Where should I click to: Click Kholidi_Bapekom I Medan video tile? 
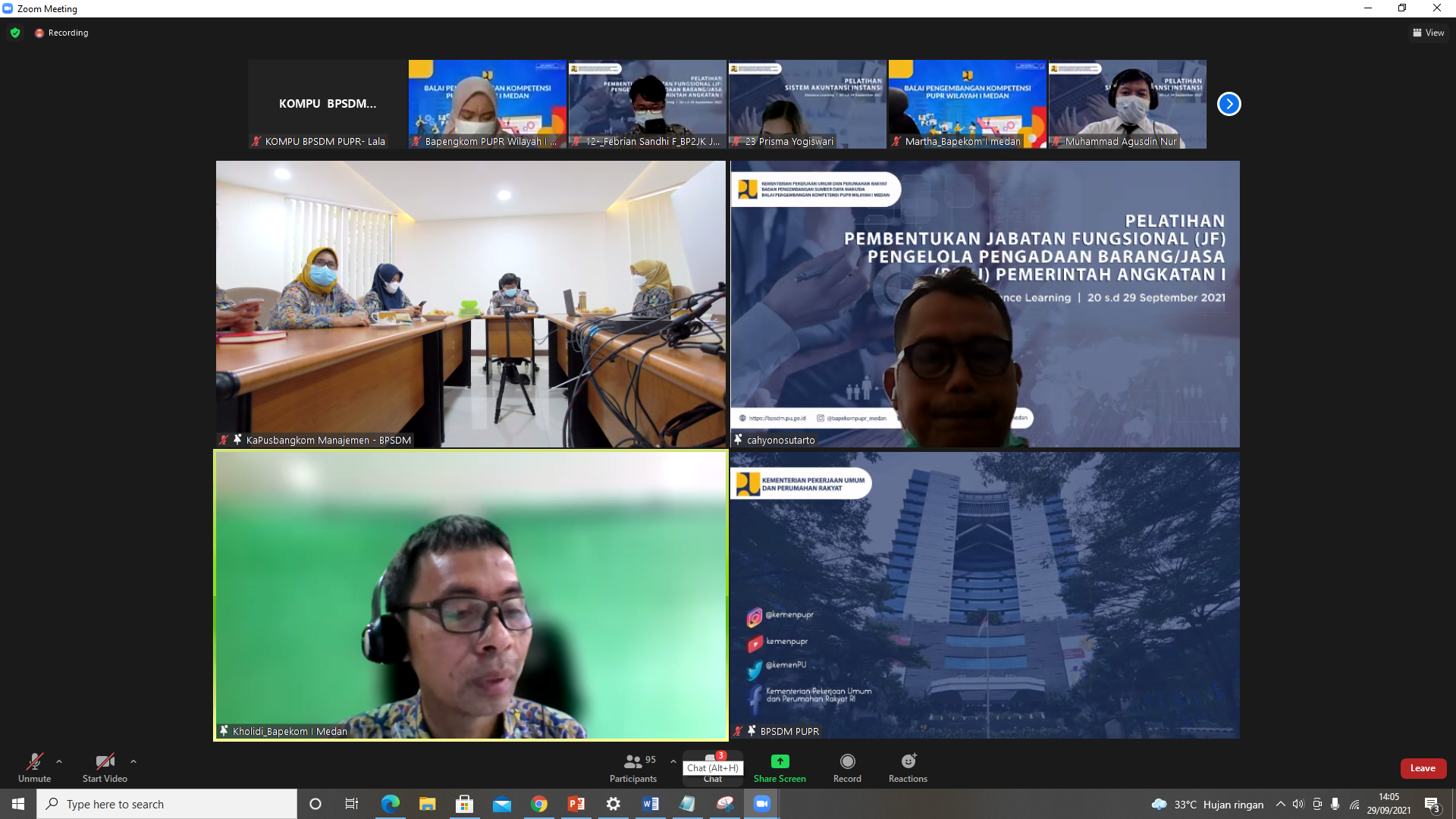pos(471,595)
